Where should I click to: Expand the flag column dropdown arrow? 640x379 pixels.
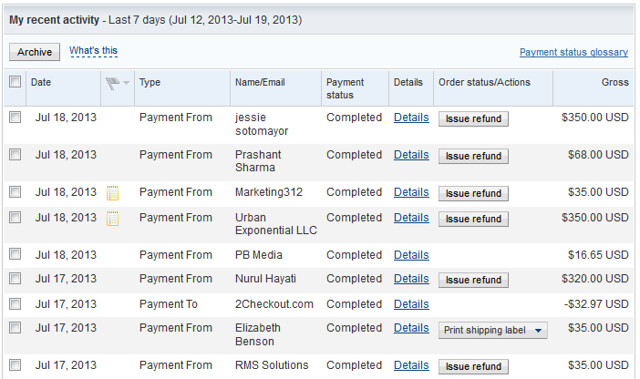click(126, 83)
